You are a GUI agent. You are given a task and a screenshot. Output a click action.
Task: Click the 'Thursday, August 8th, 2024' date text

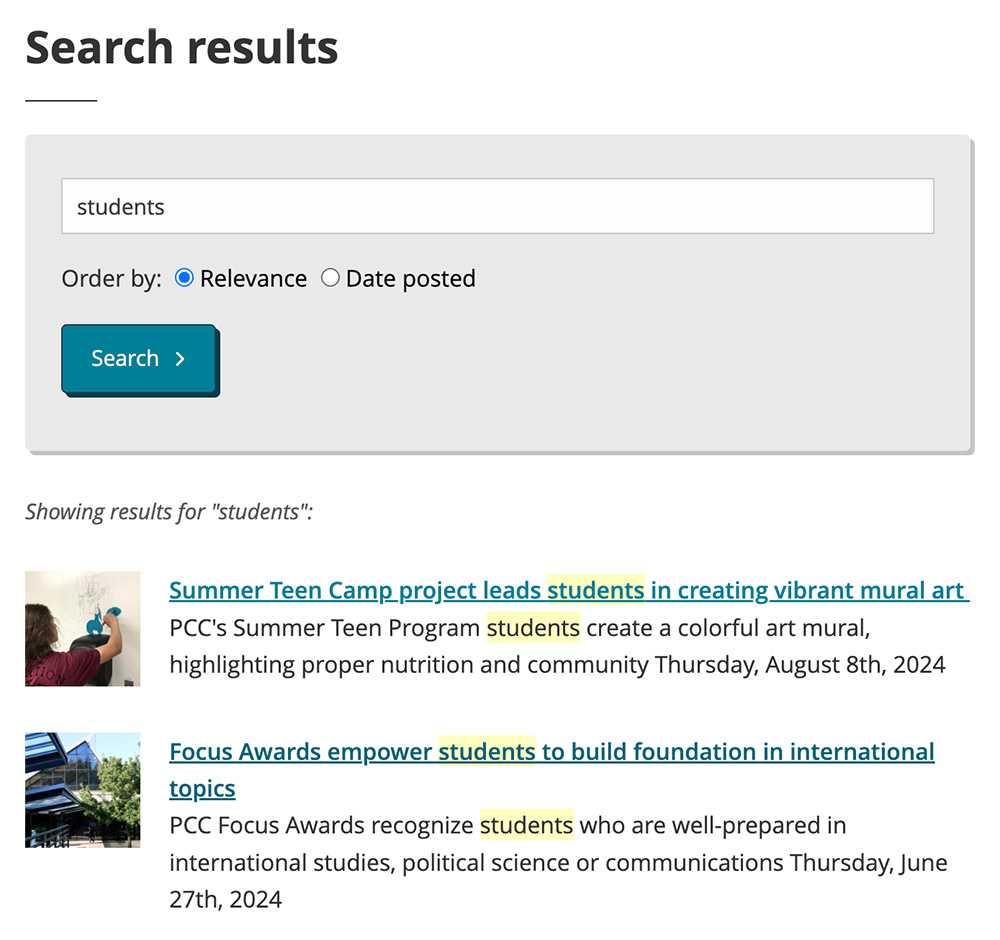(x=800, y=664)
